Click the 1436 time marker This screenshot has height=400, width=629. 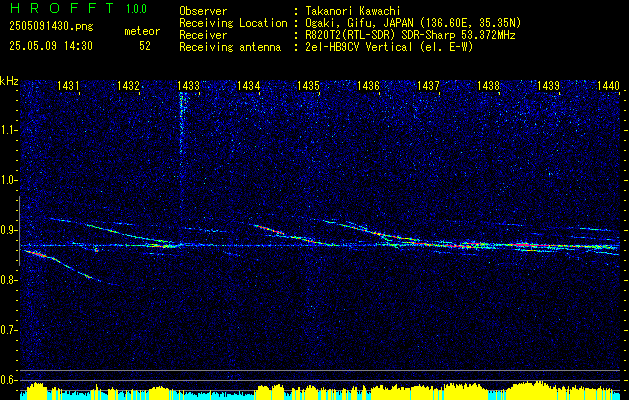[x=368, y=85]
